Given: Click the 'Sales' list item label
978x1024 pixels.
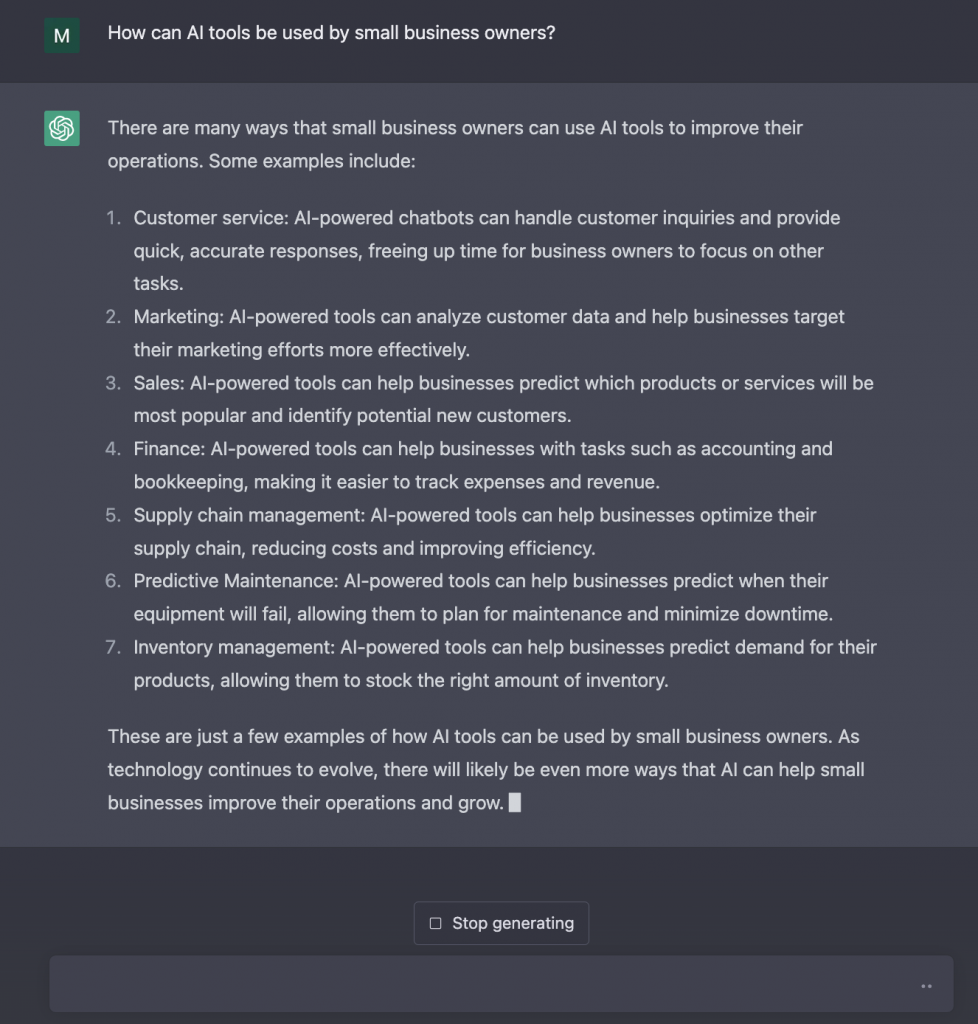Looking at the screenshot, I should (x=157, y=383).
